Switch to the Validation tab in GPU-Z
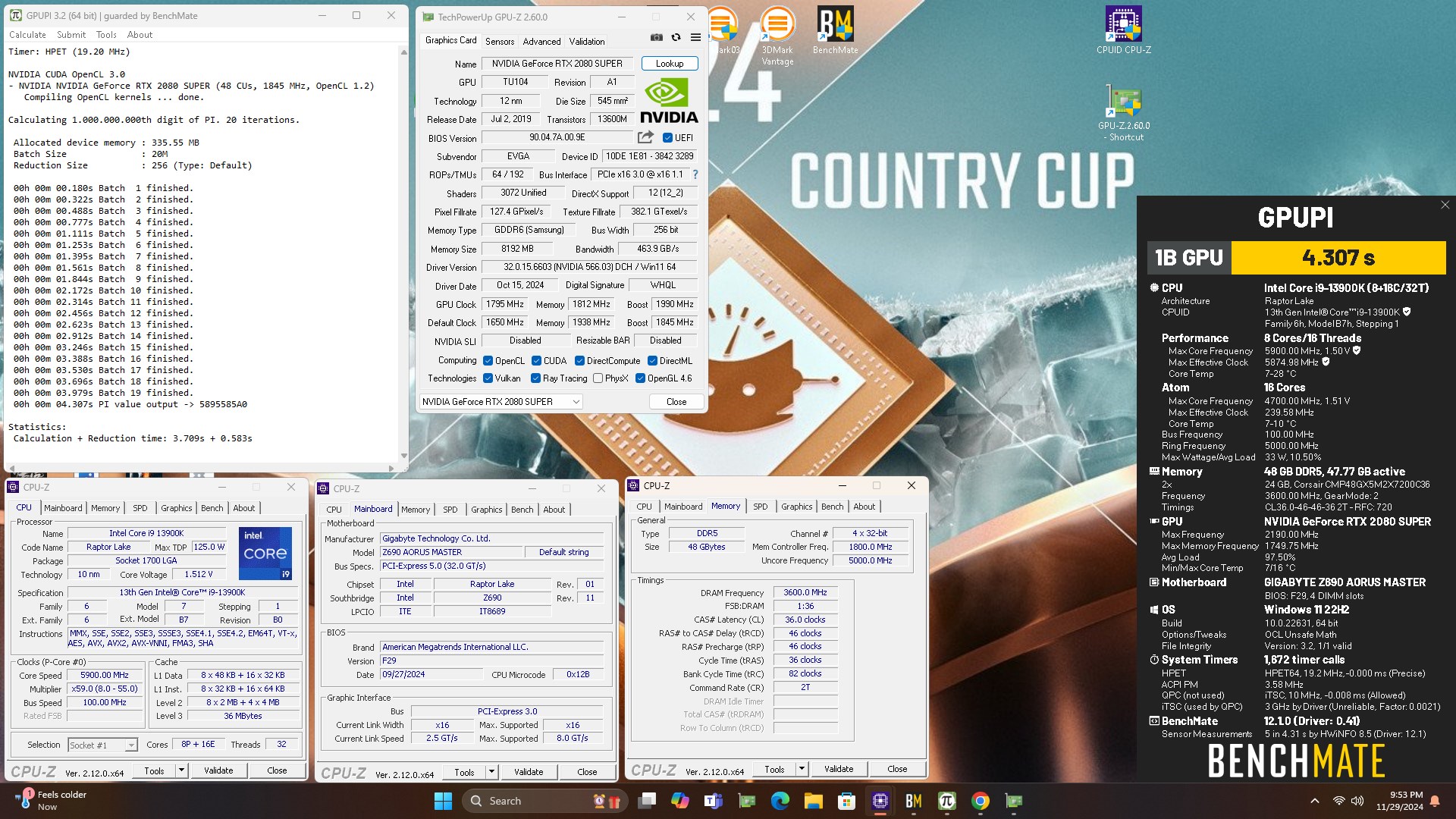Screen dimensions: 1456x819 point(587,42)
